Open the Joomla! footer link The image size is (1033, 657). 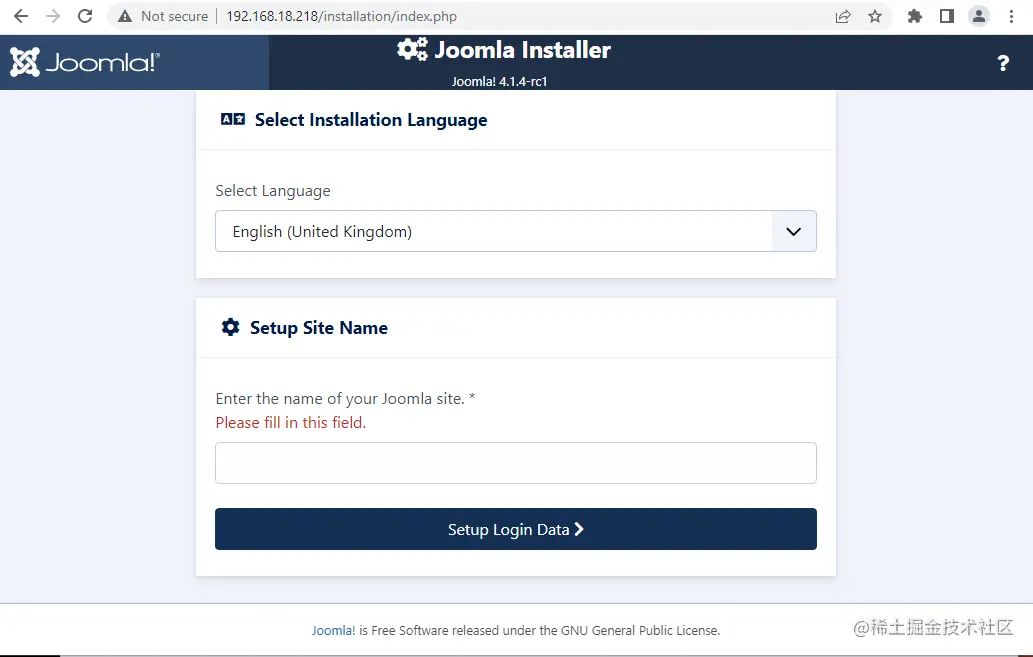click(333, 631)
